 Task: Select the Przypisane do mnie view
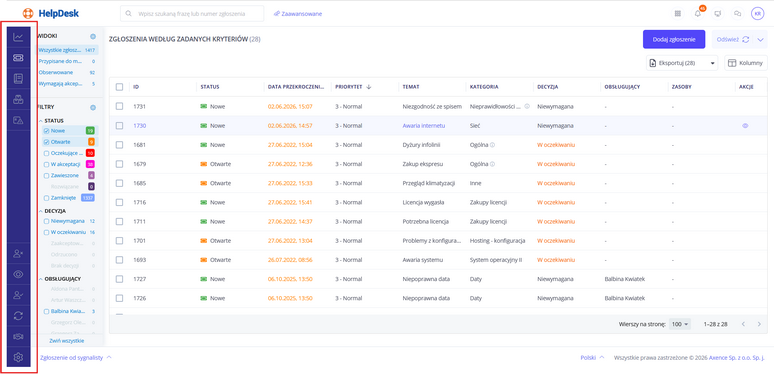[67, 61]
